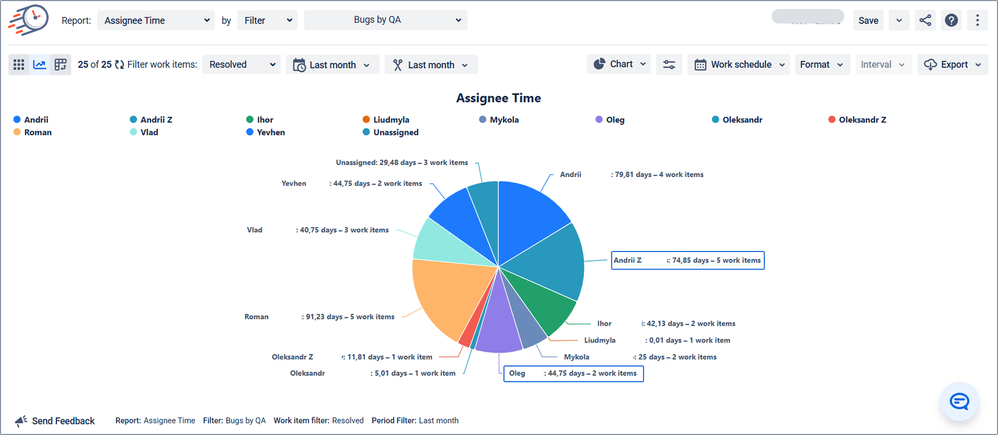This screenshot has width=998, height=435.
Task: Open the scissors Last month period dropdown
Action: [x=431, y=64]
